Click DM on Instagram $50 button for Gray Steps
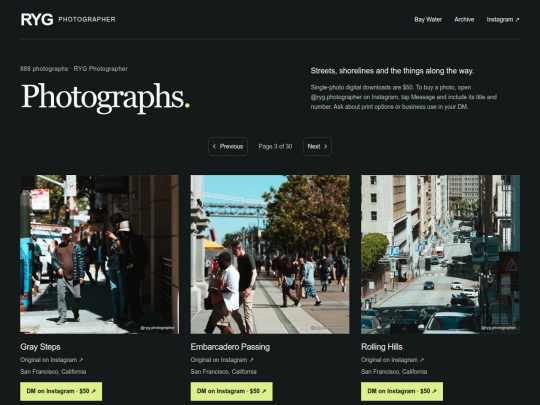Viewport: 540px width, 405px height. click(x=61, y=391)
